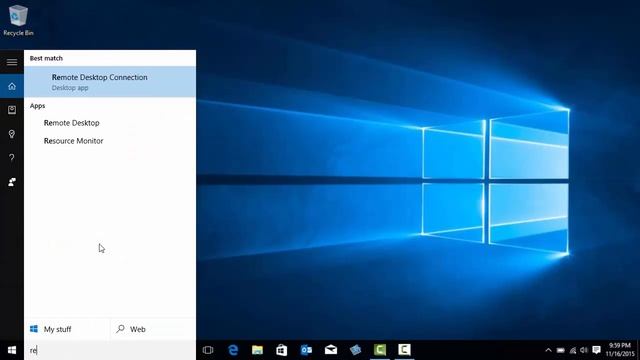
Task: Open the Feedback person icon in sidebar
Action: click(12, 182)
